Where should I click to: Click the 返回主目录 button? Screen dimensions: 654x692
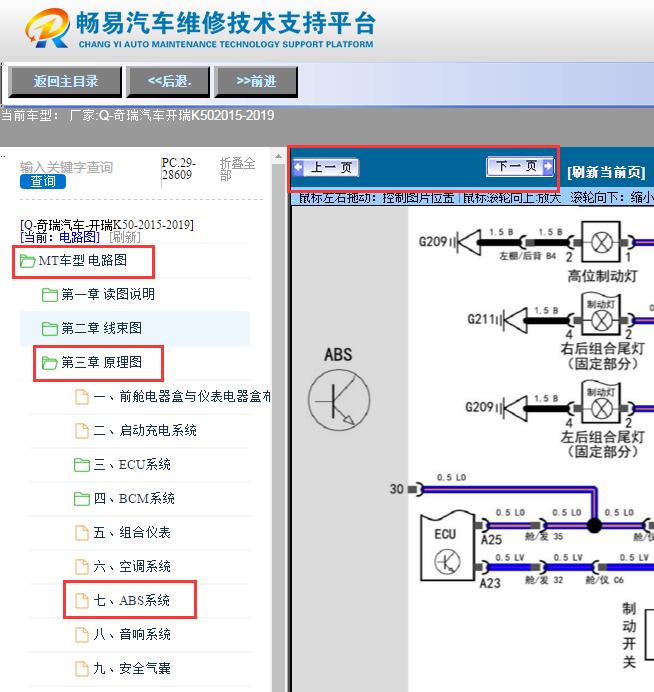click(65, 82)
